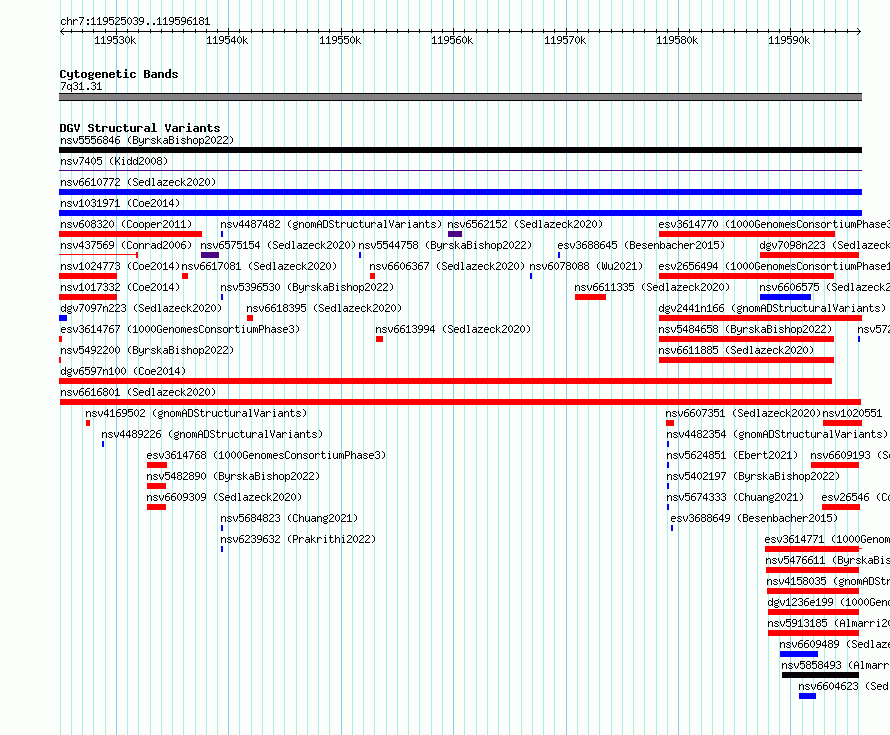The width and height of the screenshot is (890, 735).
Task: Click the nsv6239632 (Prakrithi2022) label
Action: 298,539
